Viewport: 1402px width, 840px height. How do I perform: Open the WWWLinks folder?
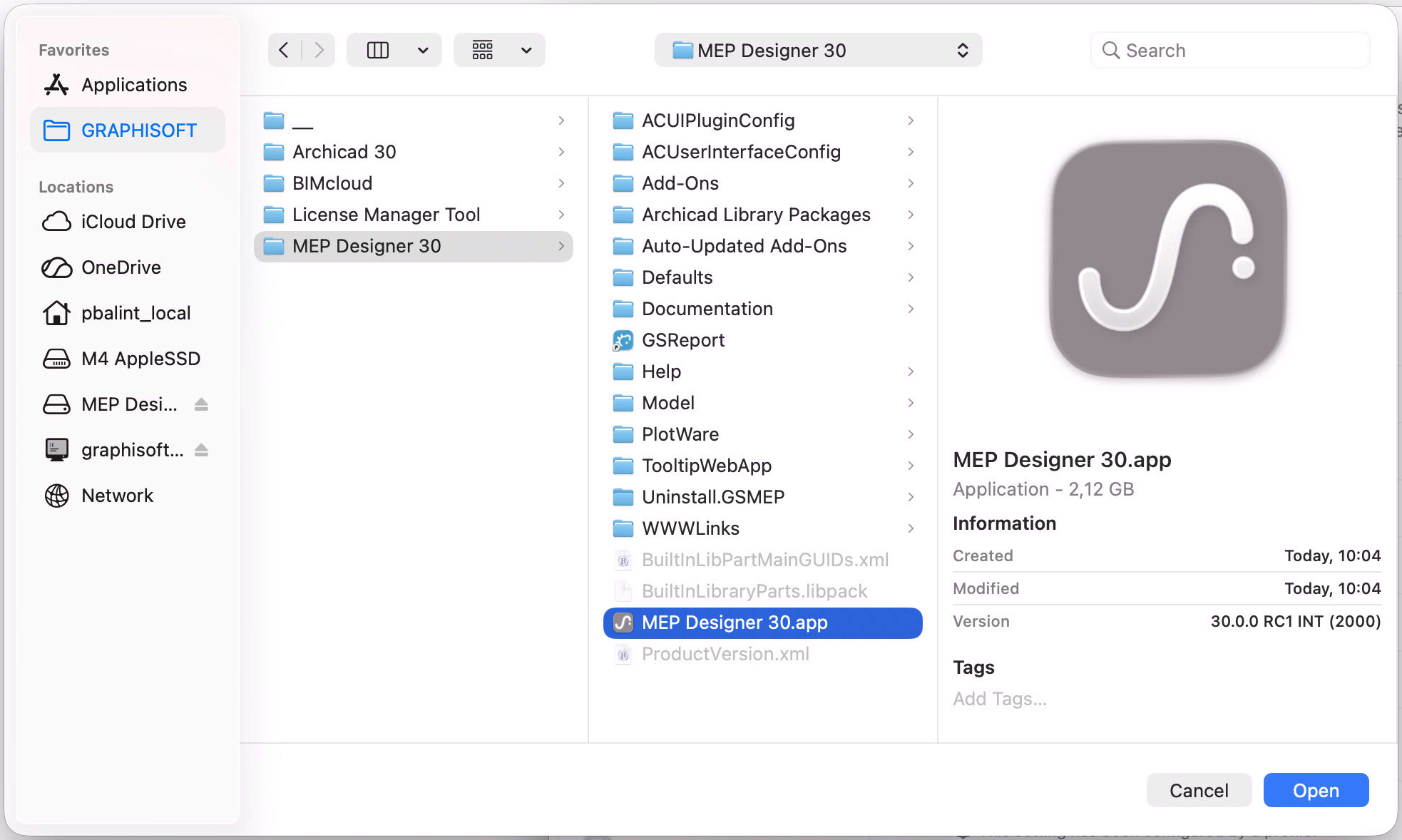coord(763,528)
